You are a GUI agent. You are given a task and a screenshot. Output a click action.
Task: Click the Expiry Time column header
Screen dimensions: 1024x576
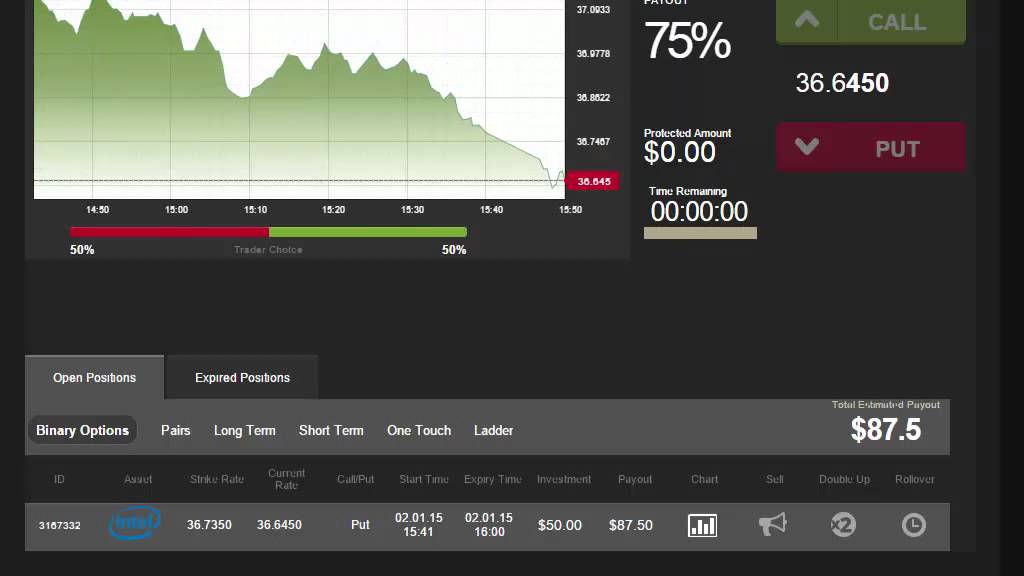pos(492,479)
